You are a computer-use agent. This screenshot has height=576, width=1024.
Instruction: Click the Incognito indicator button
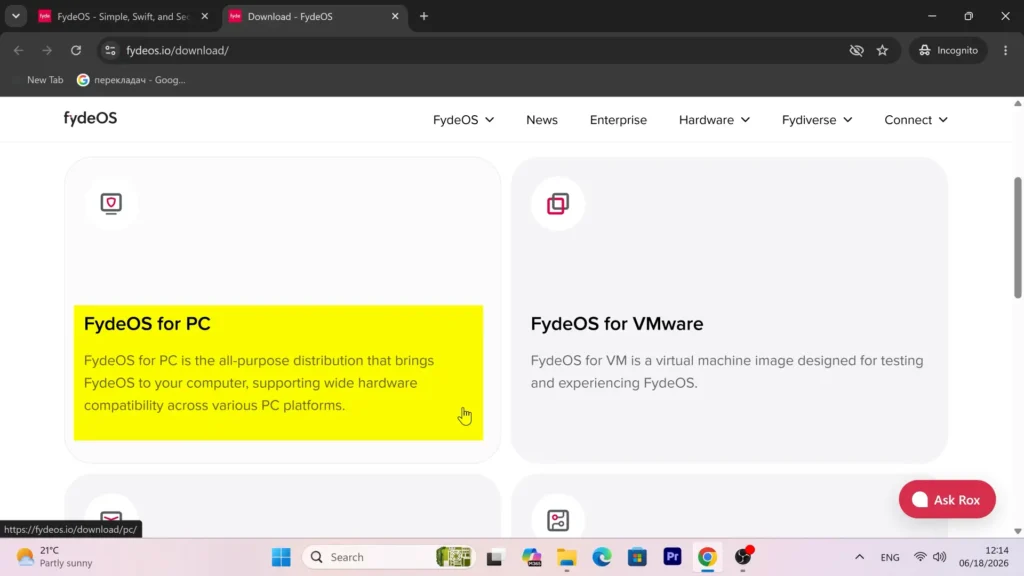[948, 50]
